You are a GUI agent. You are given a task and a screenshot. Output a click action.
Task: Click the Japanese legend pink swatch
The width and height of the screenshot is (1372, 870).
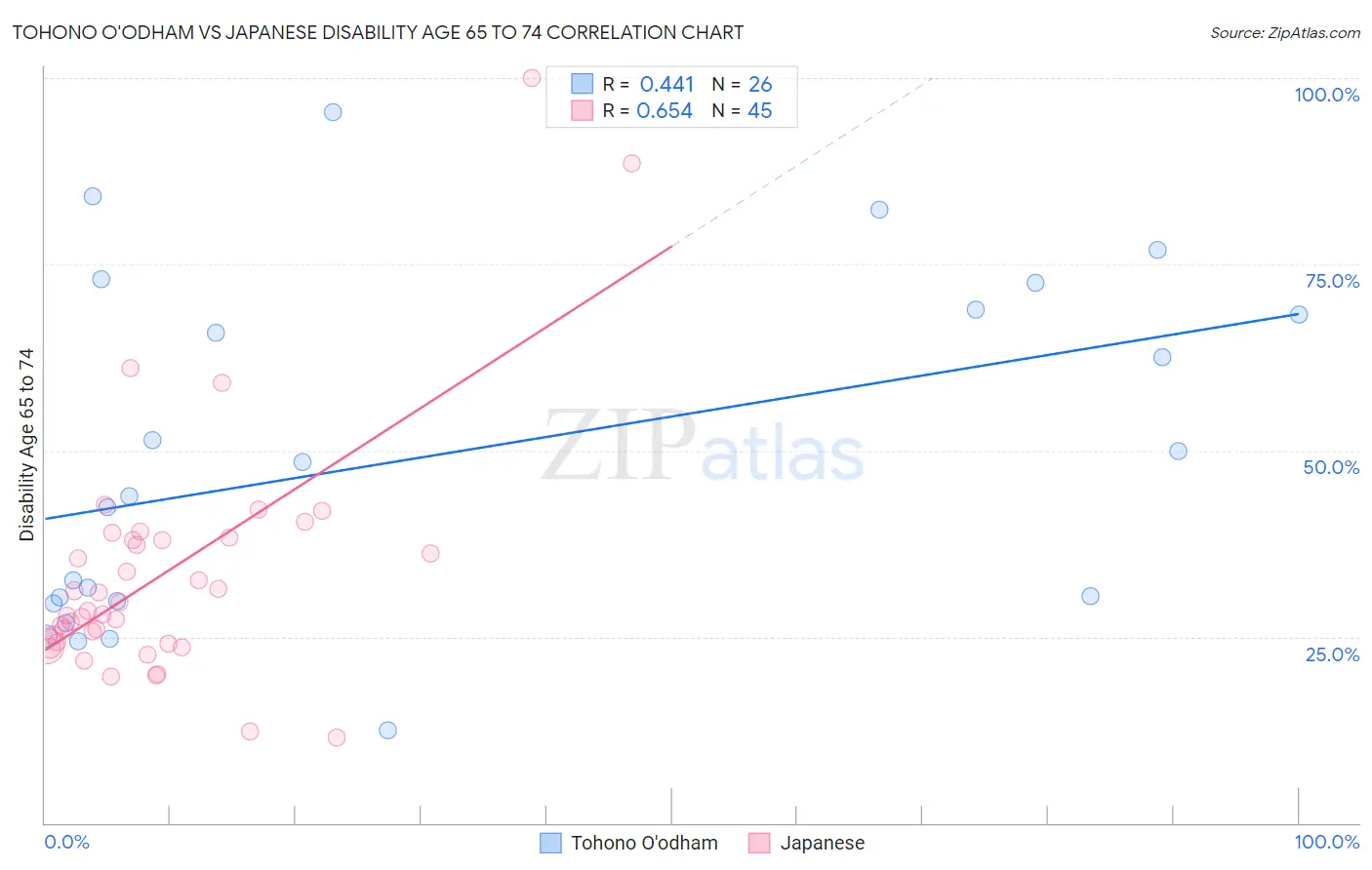(759, 843)
